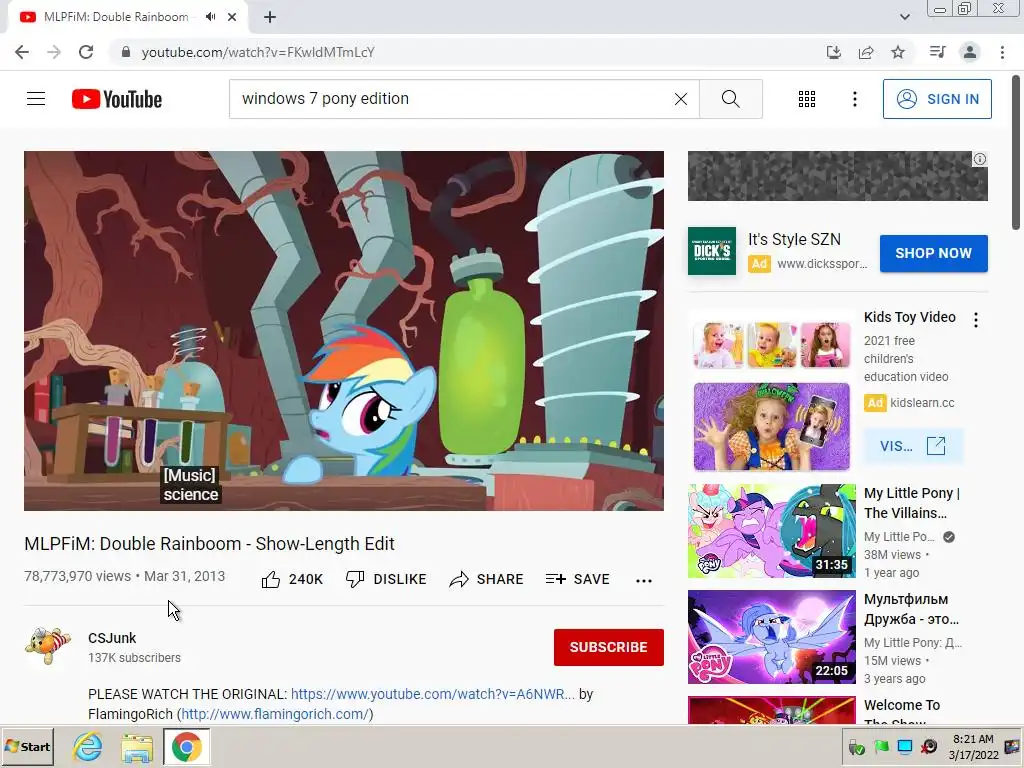
Task: Click the SIGN IN button
Action: [x=937, y=99]
